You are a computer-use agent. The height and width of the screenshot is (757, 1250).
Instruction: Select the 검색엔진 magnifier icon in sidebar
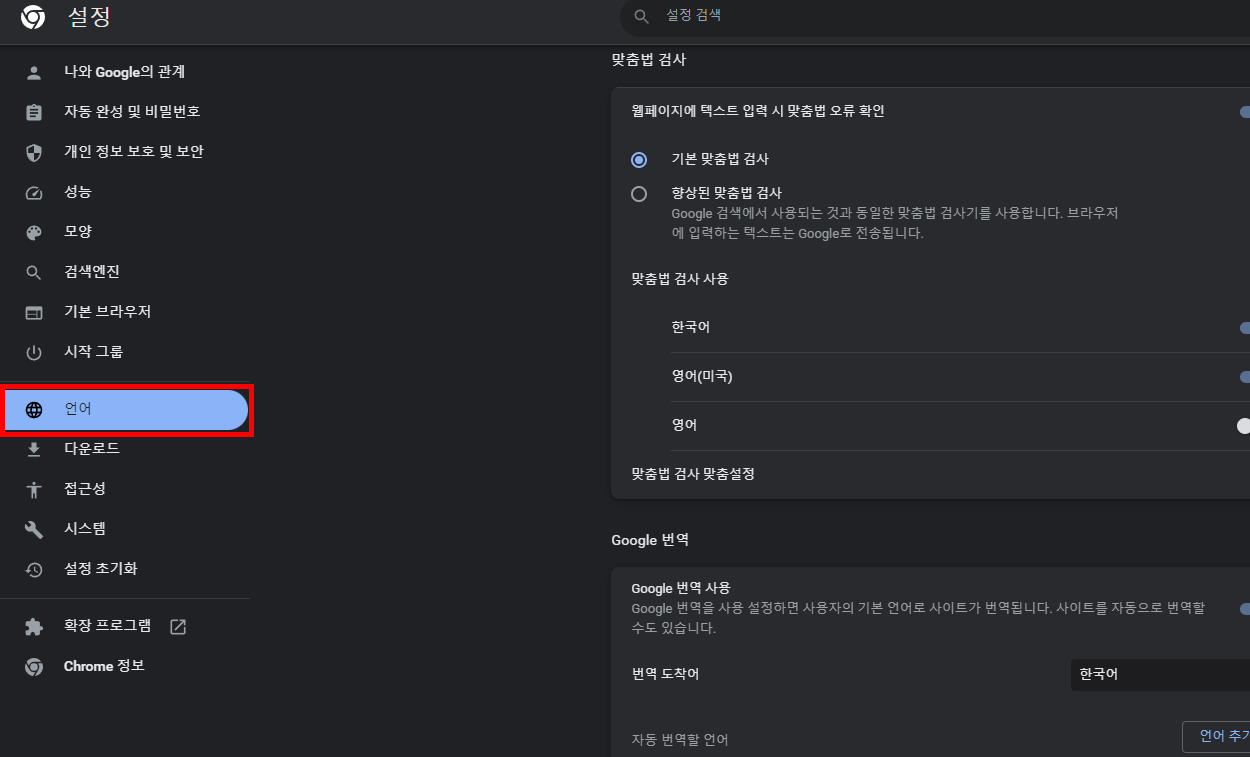[34, 272]
